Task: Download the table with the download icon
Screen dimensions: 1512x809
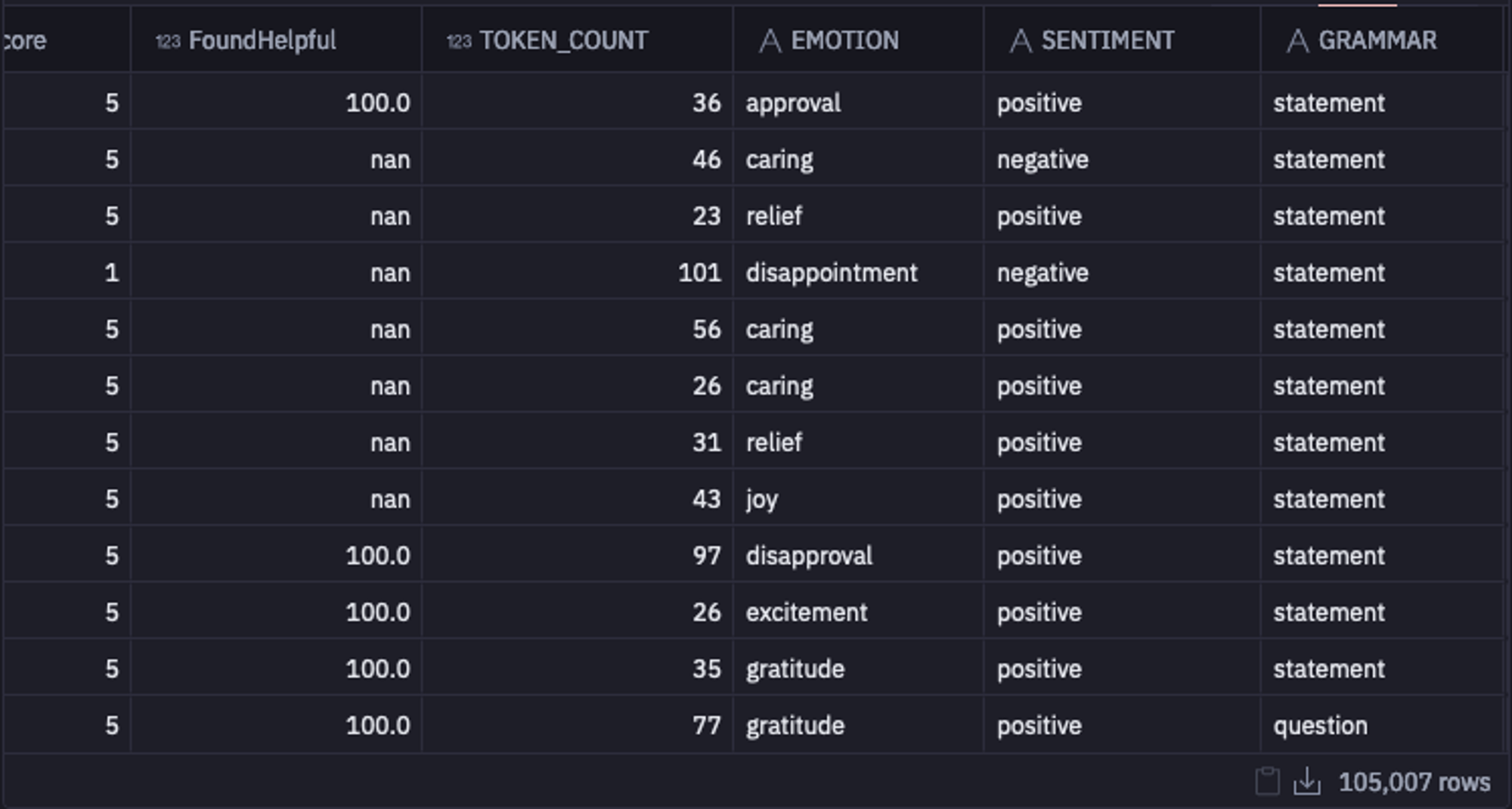Action: point(1307,782)
